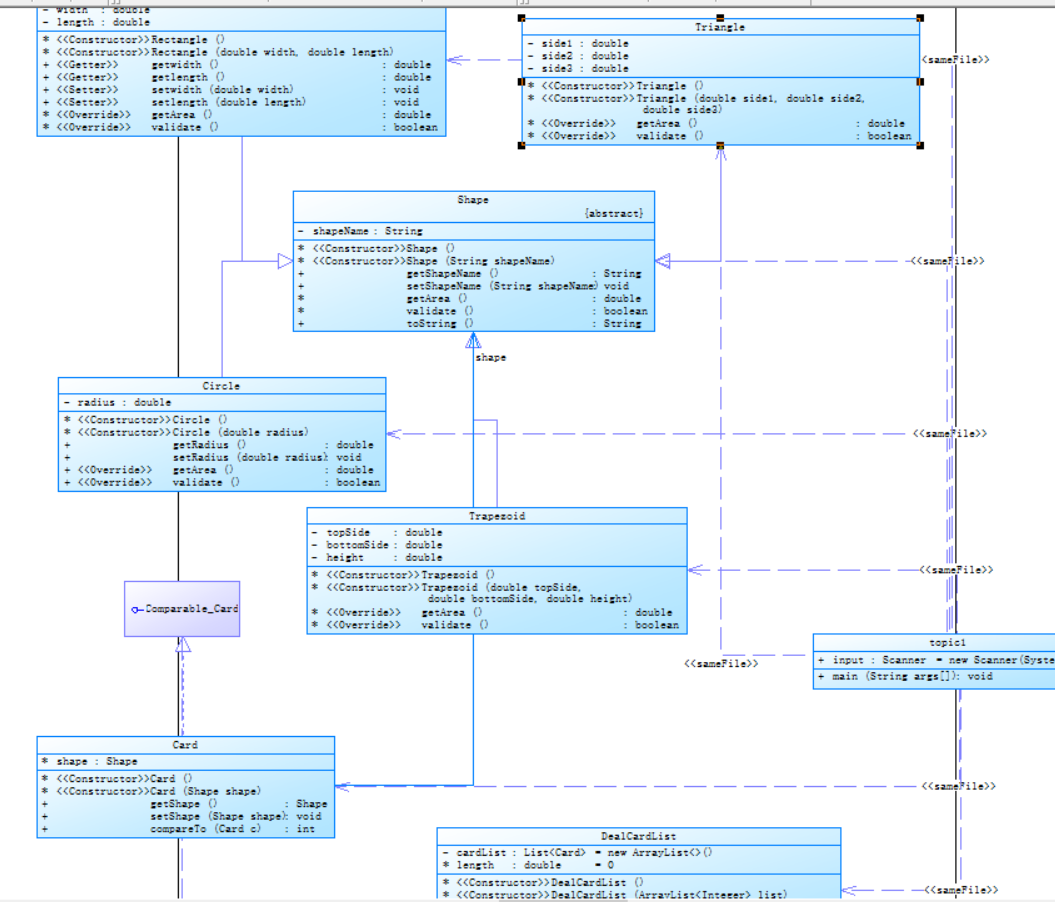Click the Comparable_Card interface lollipop icon
This screenshot has height=902, width=1055.
pyautogui.click(x=136, y=609)
